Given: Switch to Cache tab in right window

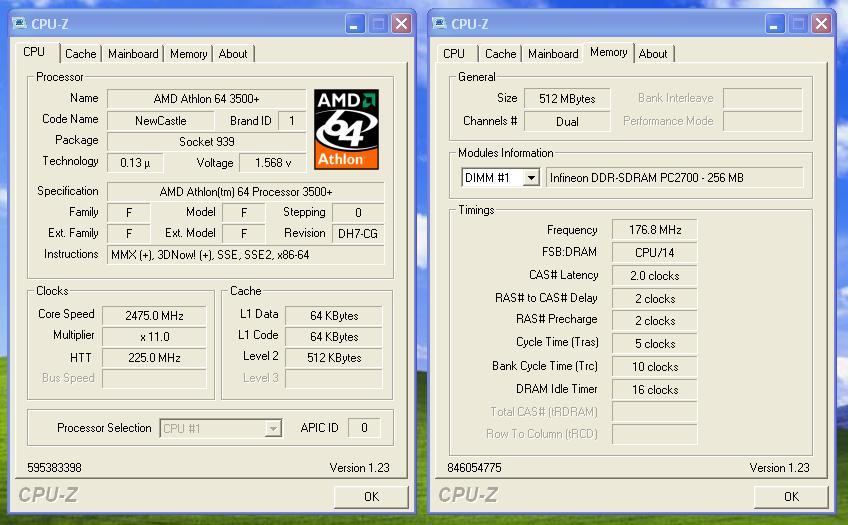Looking at the screenshot, I should (500, 54).
